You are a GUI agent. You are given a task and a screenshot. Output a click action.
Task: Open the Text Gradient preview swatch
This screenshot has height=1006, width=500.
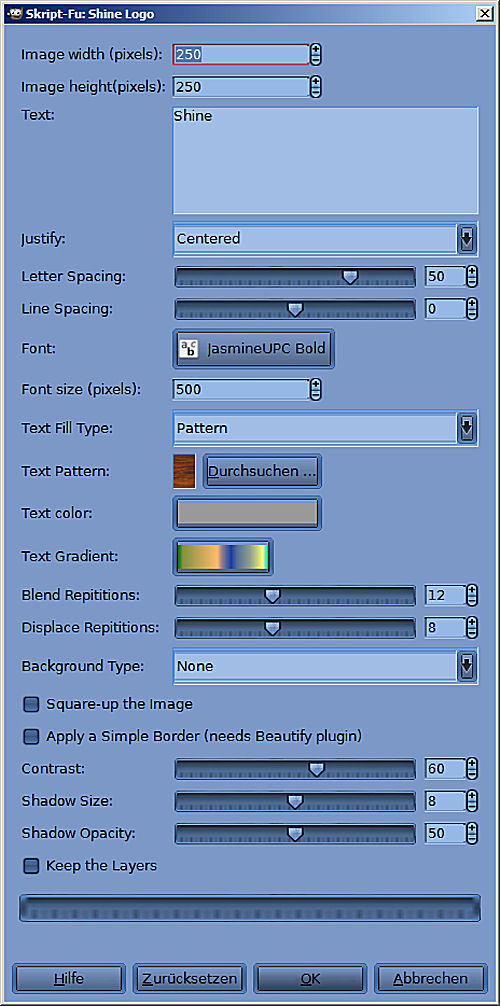click(x=223, y=556)
